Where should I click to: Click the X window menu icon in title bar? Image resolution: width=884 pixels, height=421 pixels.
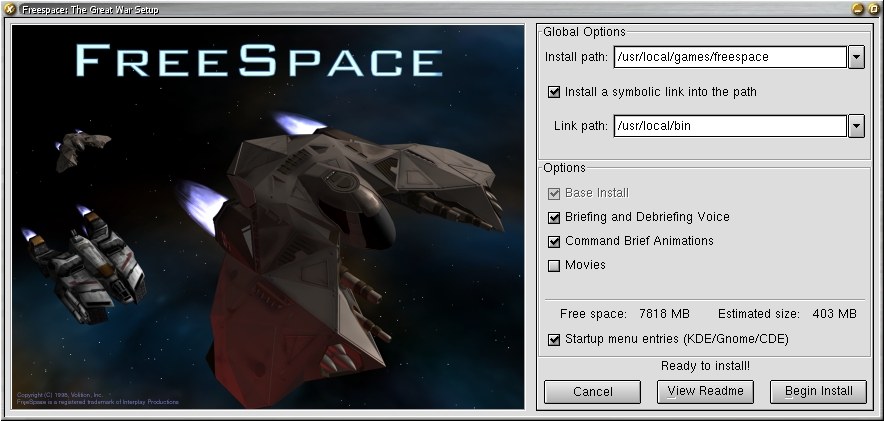(10, 9)
